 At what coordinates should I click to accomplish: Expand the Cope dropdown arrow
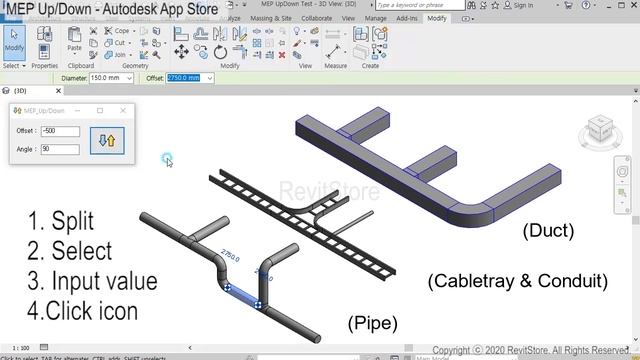click(134, 31)
